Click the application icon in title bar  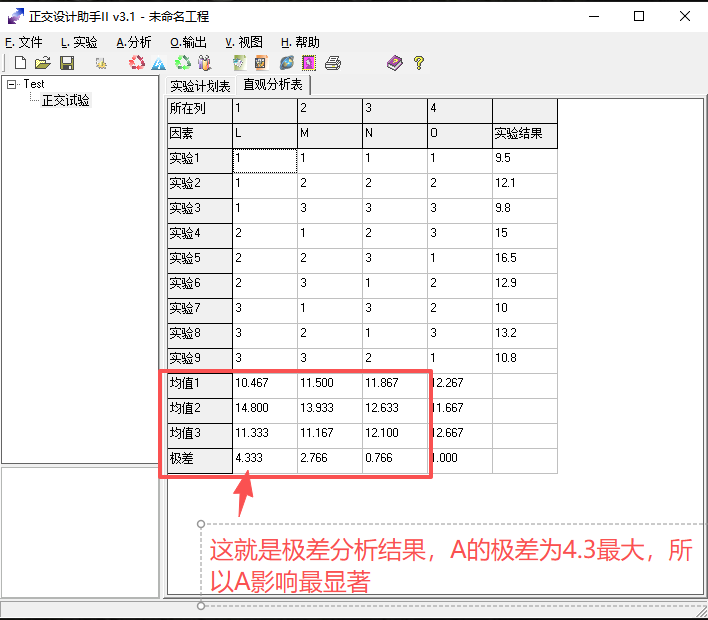(15, 17)
